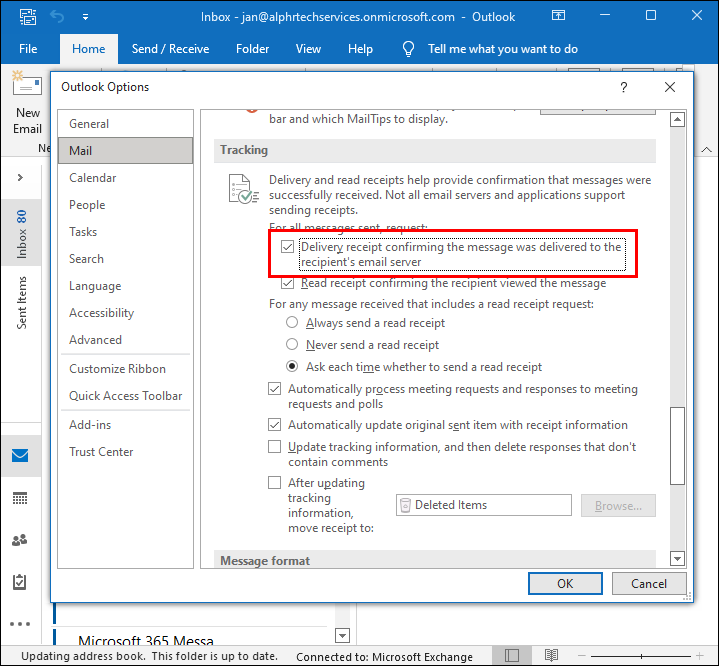Select the Calendar options category
The width and height of the screenshot is (719, 666).
tap(125, 178)
